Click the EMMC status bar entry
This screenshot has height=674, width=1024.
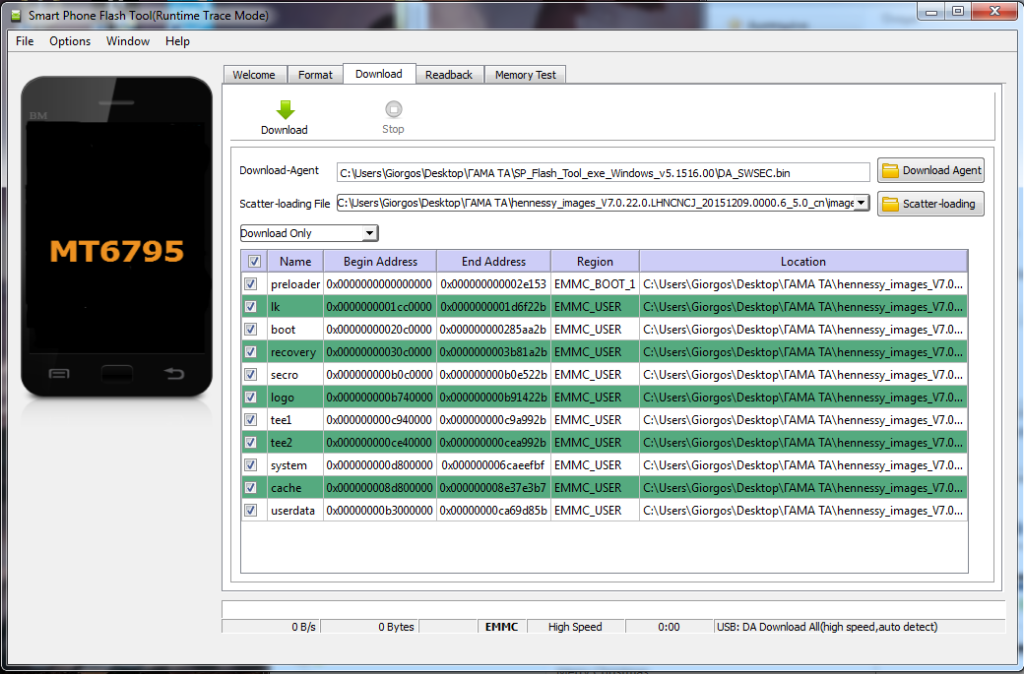click(x=502, y=626)
